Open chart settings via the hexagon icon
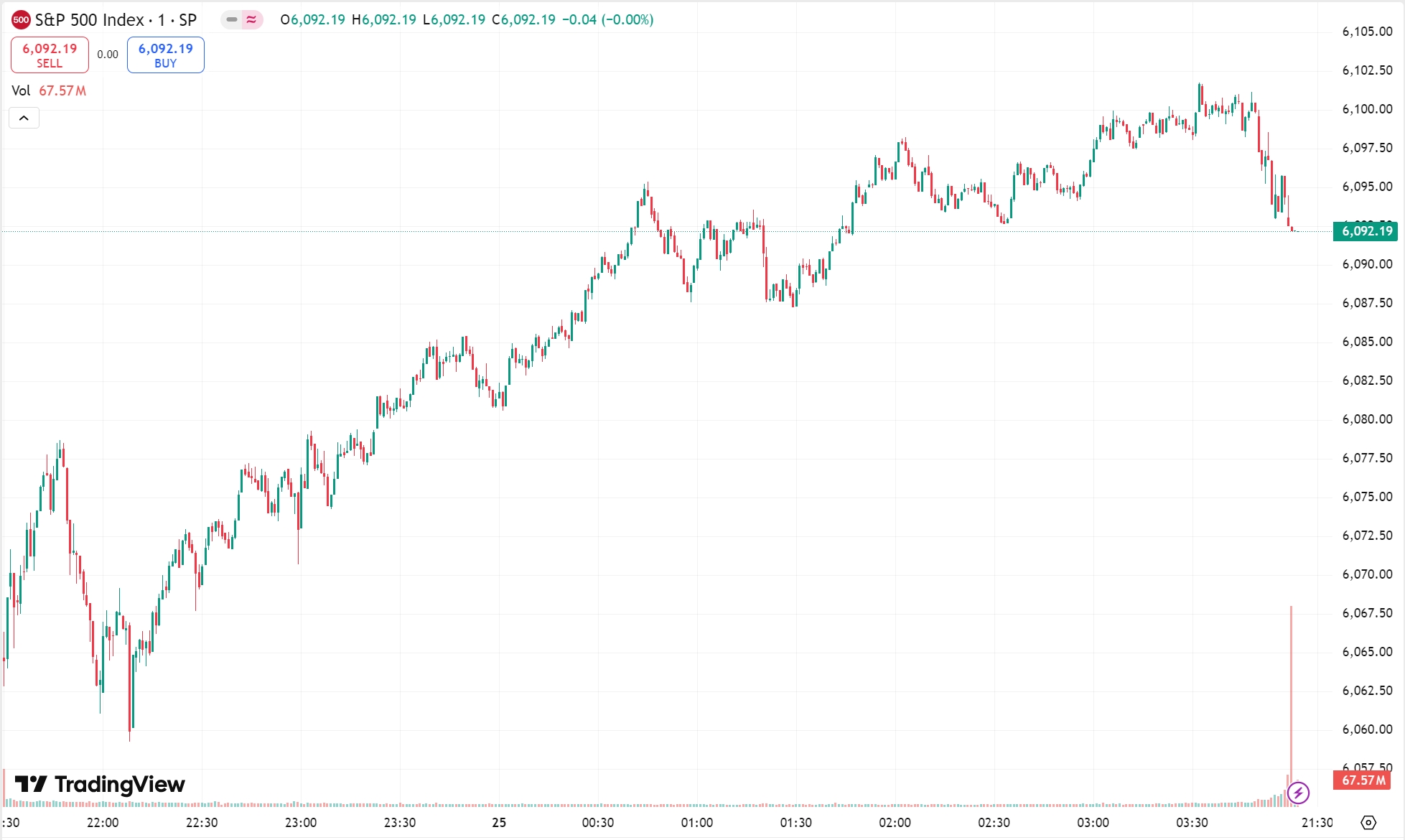Screen dimensions: 1405x840 (x=1368, y=822)
